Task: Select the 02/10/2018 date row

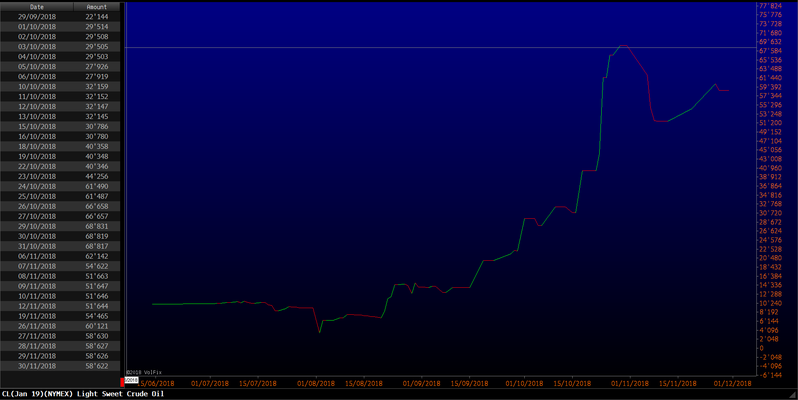Action: [60, 37]
